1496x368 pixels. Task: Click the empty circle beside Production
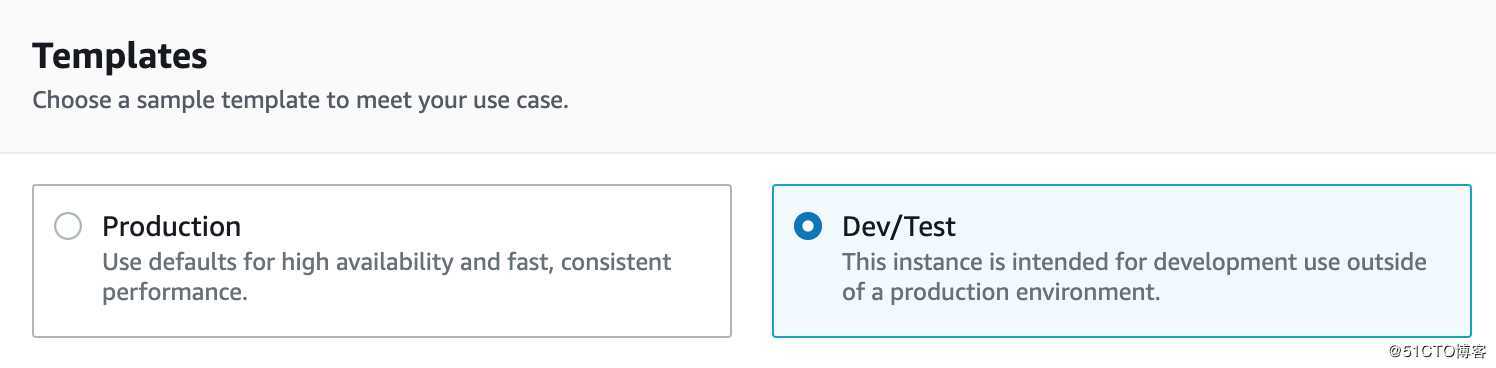68,227
